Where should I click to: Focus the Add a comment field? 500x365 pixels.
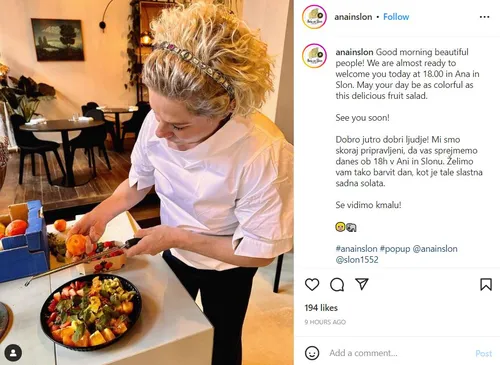pyautogui.click(x=398, y=353)
